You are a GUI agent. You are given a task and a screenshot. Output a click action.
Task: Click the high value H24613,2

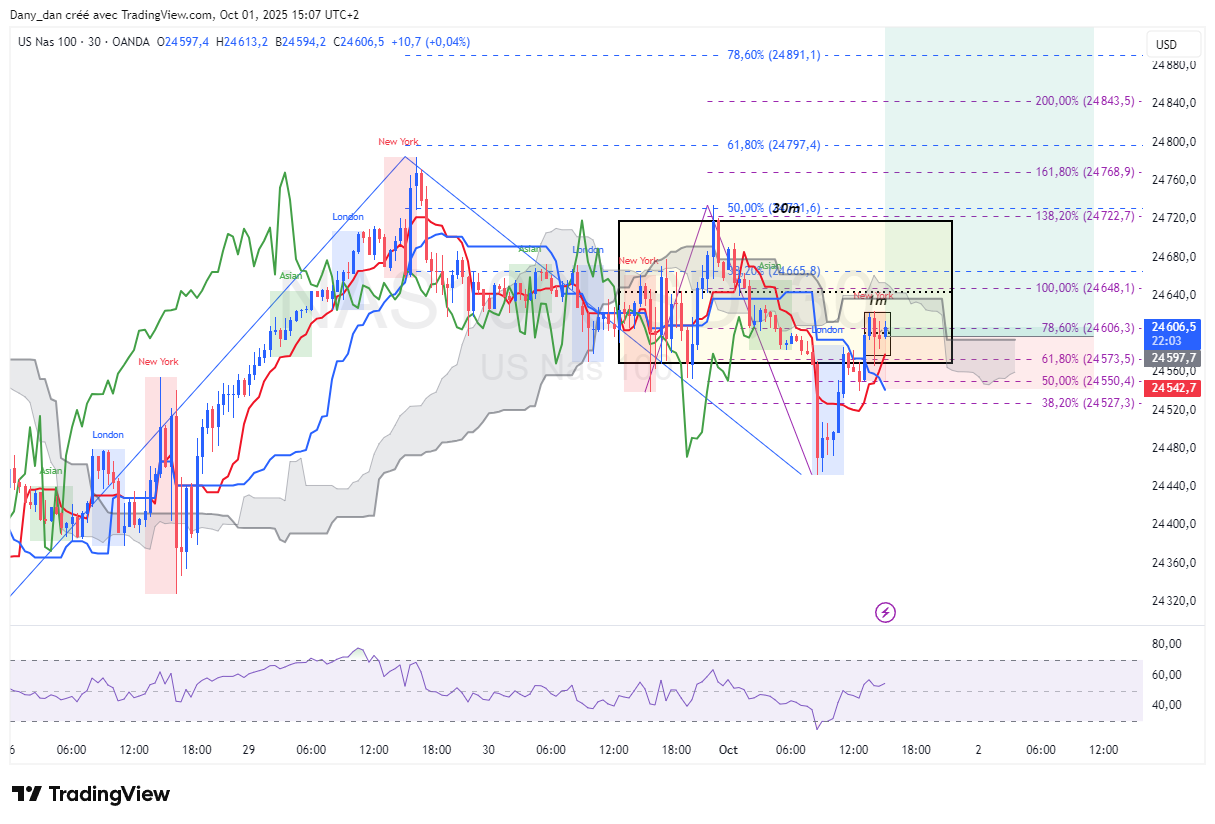tap(242, 41)
